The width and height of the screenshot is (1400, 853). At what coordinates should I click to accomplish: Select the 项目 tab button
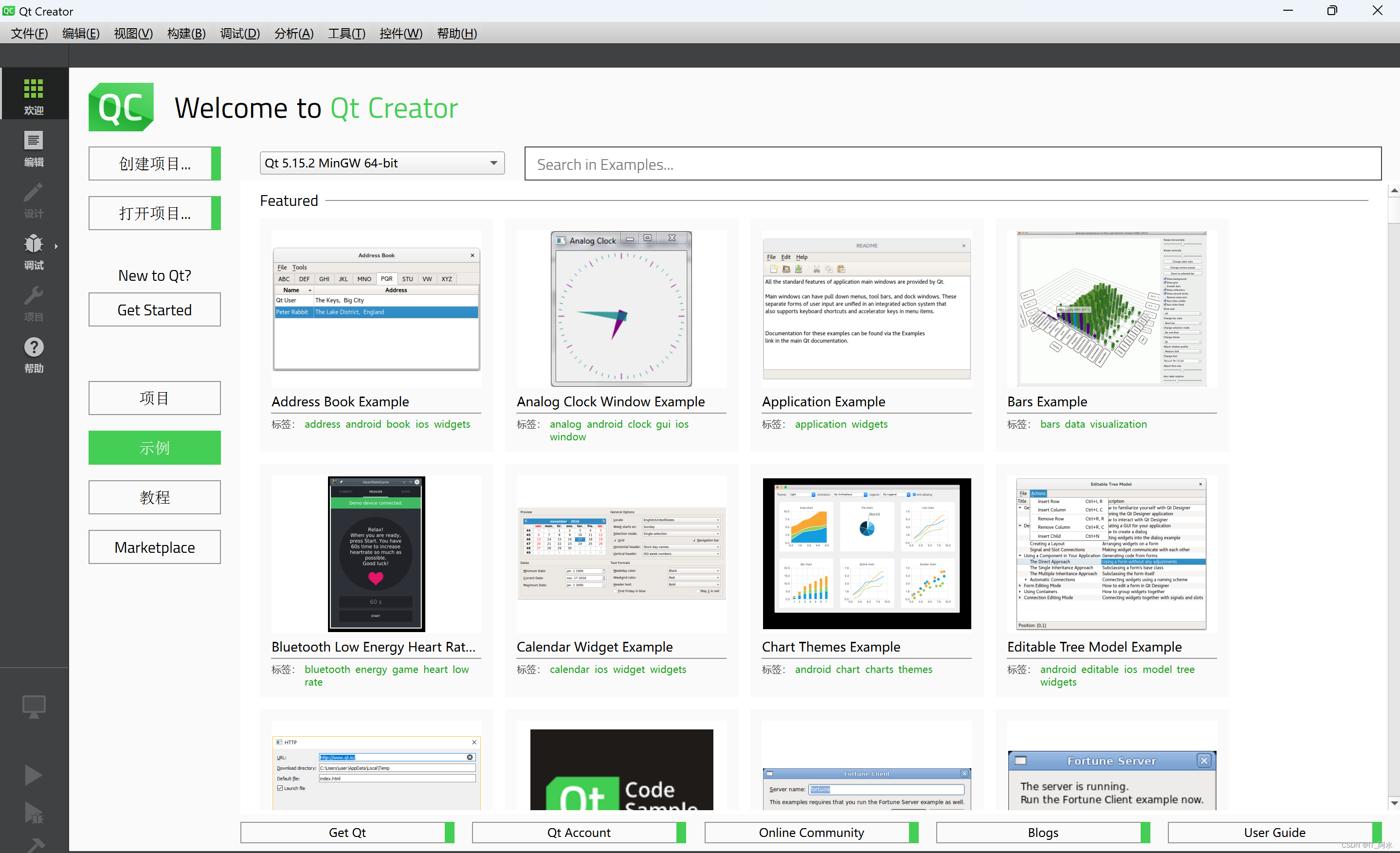point(155,398)
